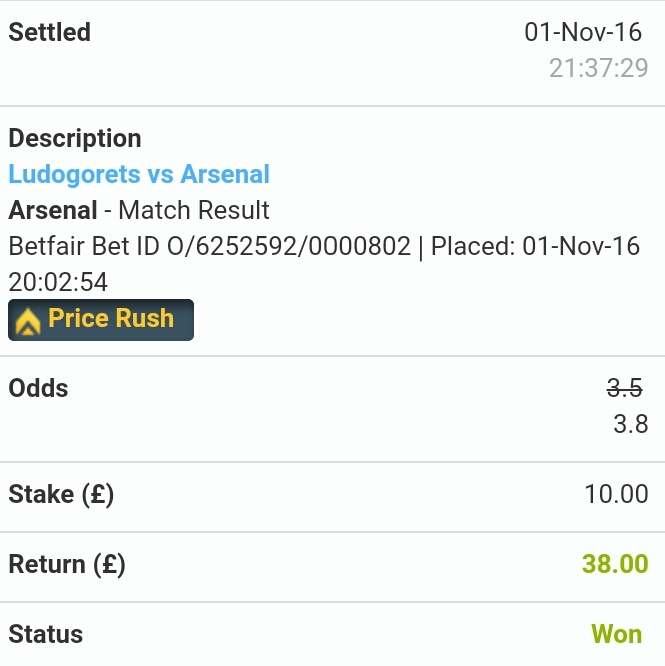Click the Odds label

[39, 388]
